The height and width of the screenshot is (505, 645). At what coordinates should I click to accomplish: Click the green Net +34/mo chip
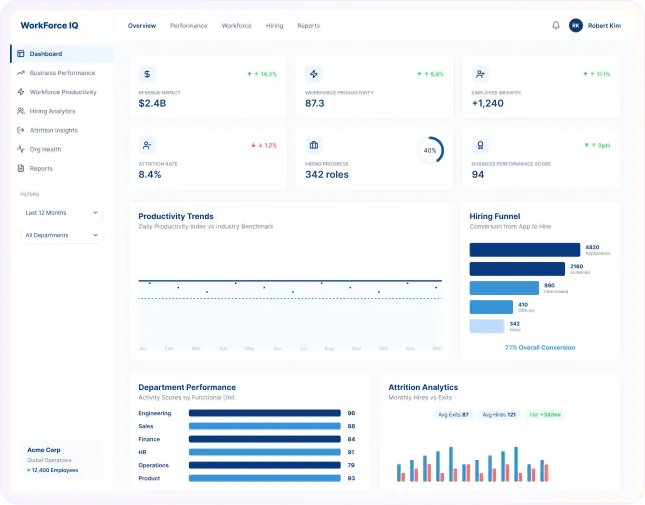pyautogui.click(x=545, y=415)
